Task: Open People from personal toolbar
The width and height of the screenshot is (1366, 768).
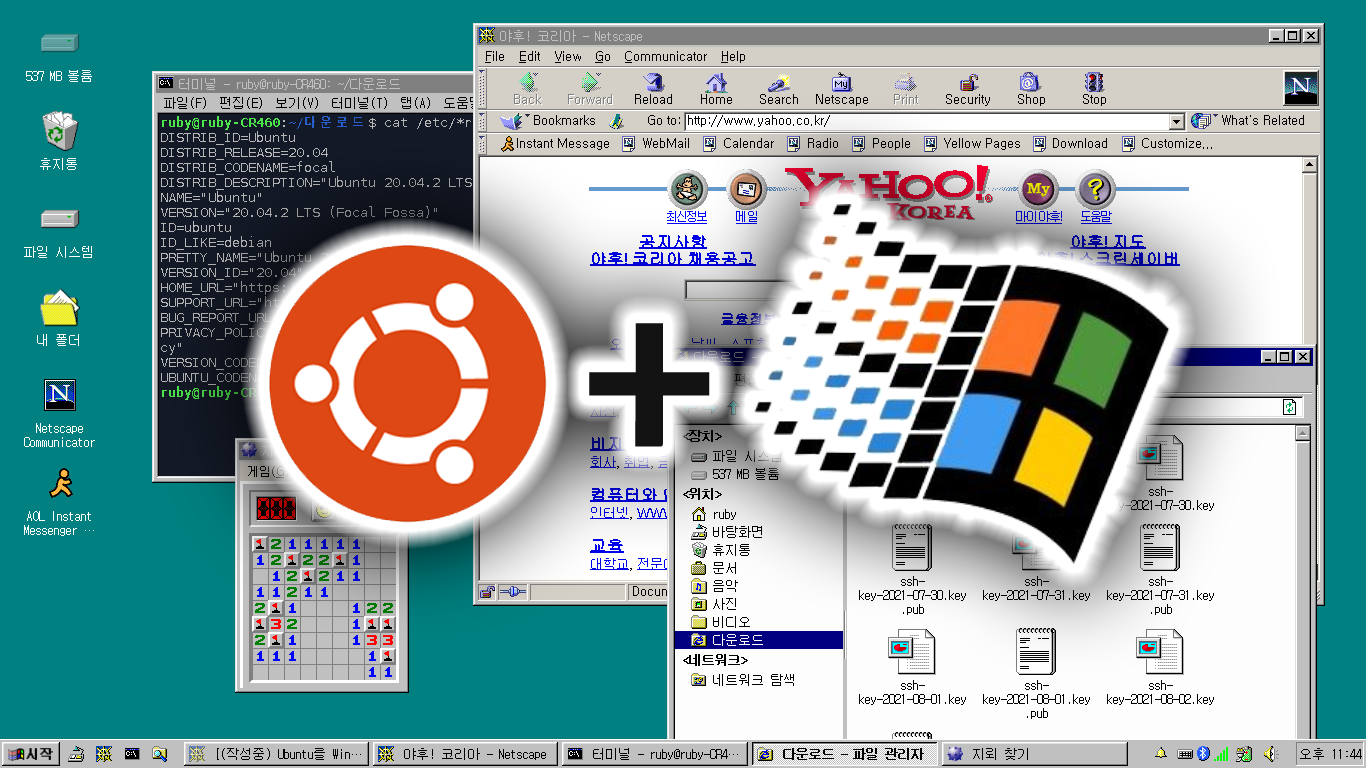Action: [x=880, y=144]
